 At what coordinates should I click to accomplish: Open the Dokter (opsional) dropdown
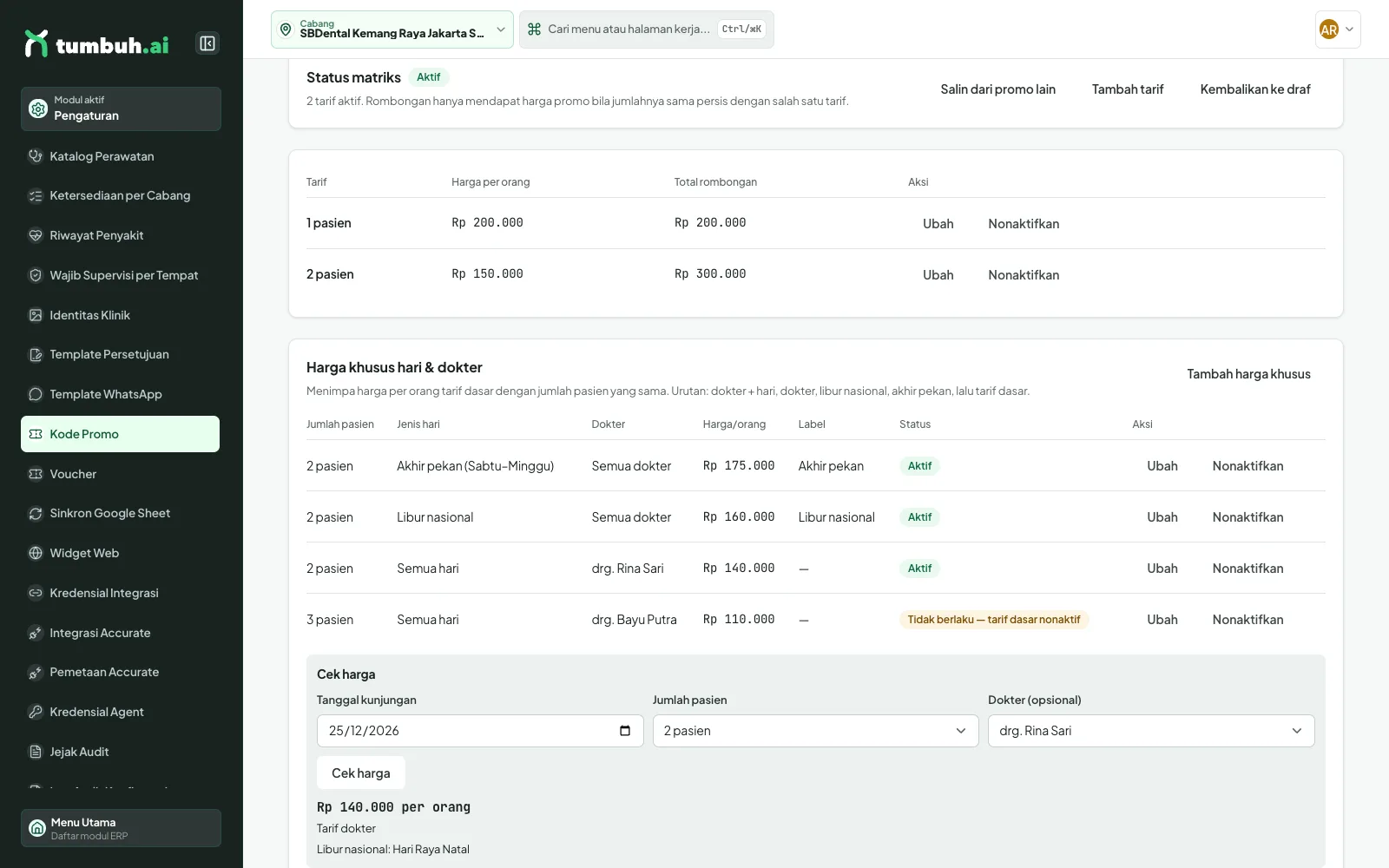[x=1151, y=731]
